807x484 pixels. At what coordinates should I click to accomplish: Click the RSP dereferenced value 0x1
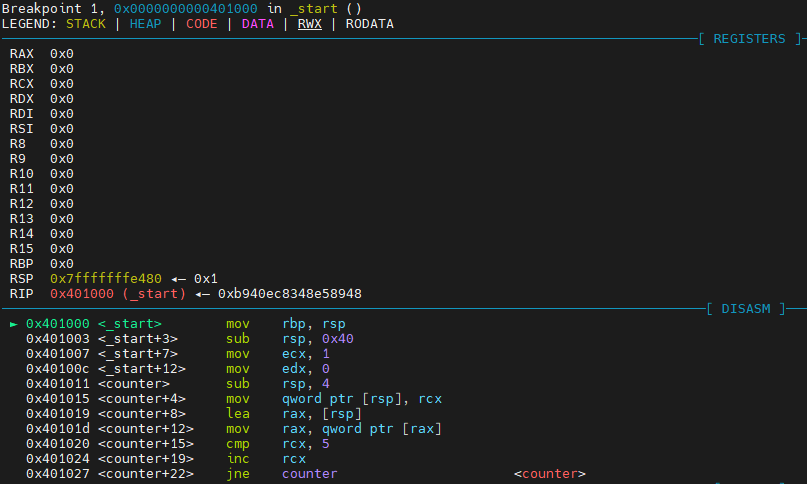tap(206, 279)
